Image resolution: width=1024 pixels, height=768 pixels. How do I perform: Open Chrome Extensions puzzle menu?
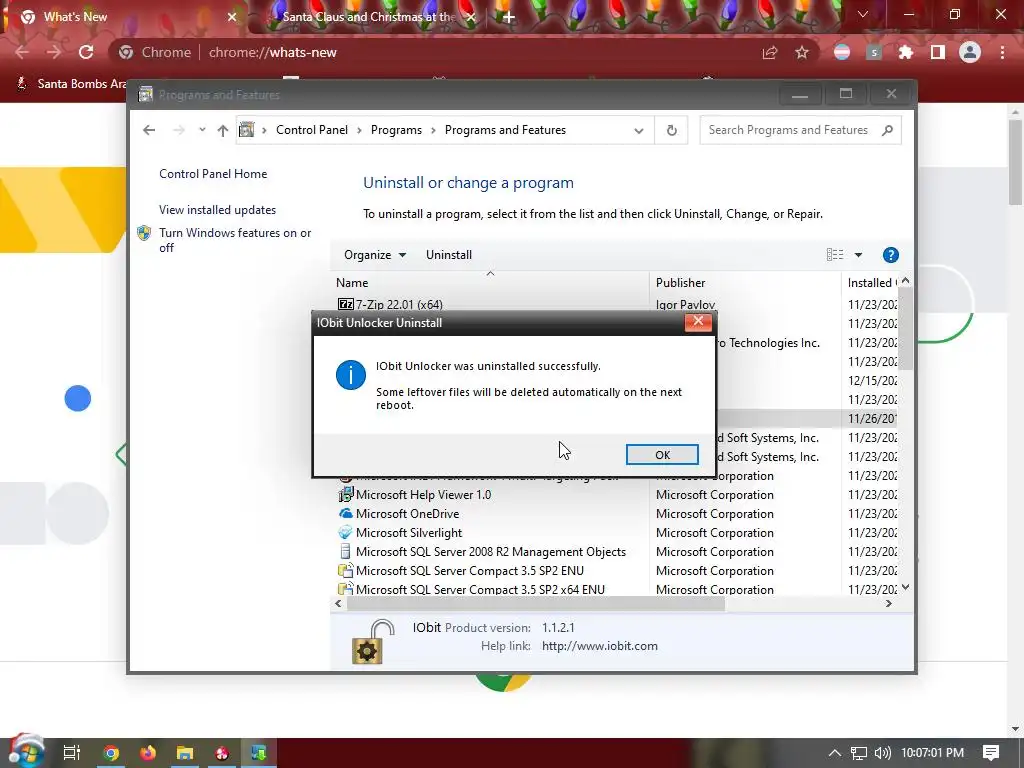pos(906,52)
